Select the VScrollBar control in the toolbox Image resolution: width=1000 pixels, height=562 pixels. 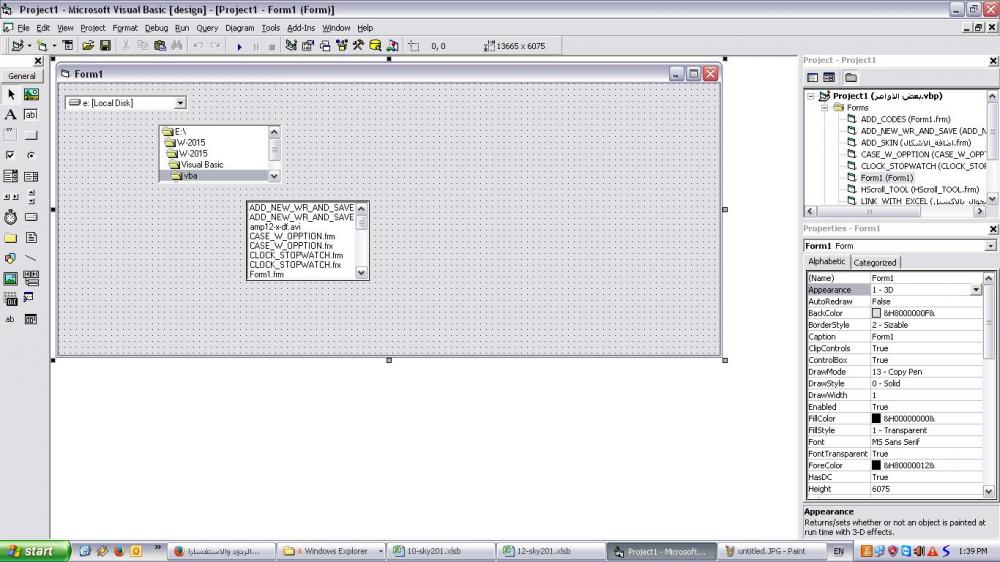coord(31,196)
